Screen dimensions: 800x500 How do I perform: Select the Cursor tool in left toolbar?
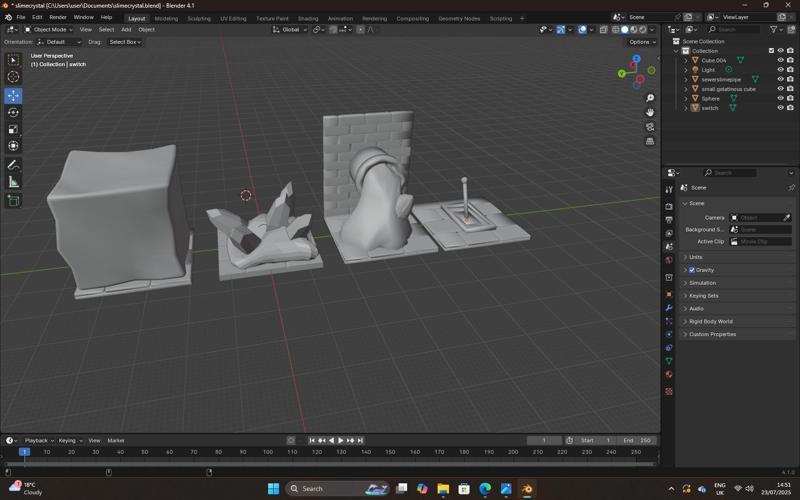tap(13, 77)
